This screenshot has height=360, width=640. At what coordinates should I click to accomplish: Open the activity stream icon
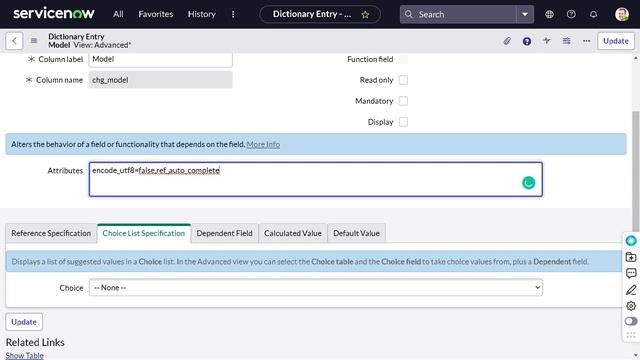click(x=547, y=41)
